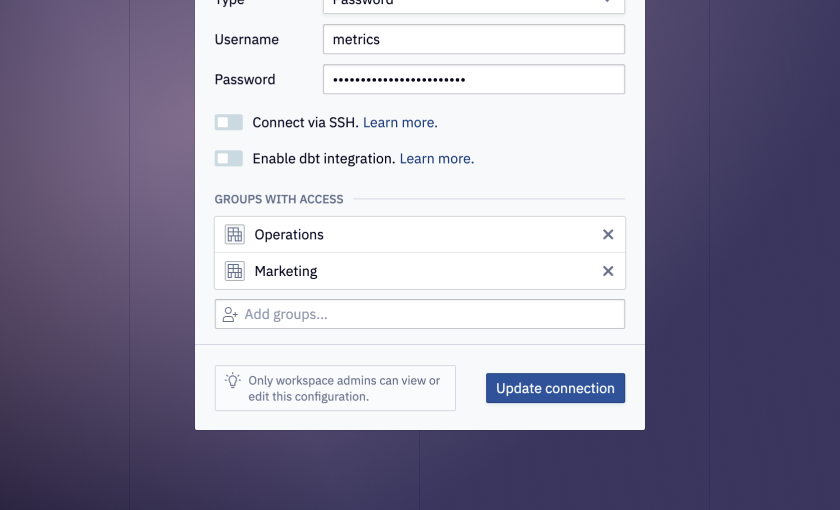Remove the Operations group from access
Image resolution: width=840 pixels, height=510 pixels.
click(x=608, y=235)
